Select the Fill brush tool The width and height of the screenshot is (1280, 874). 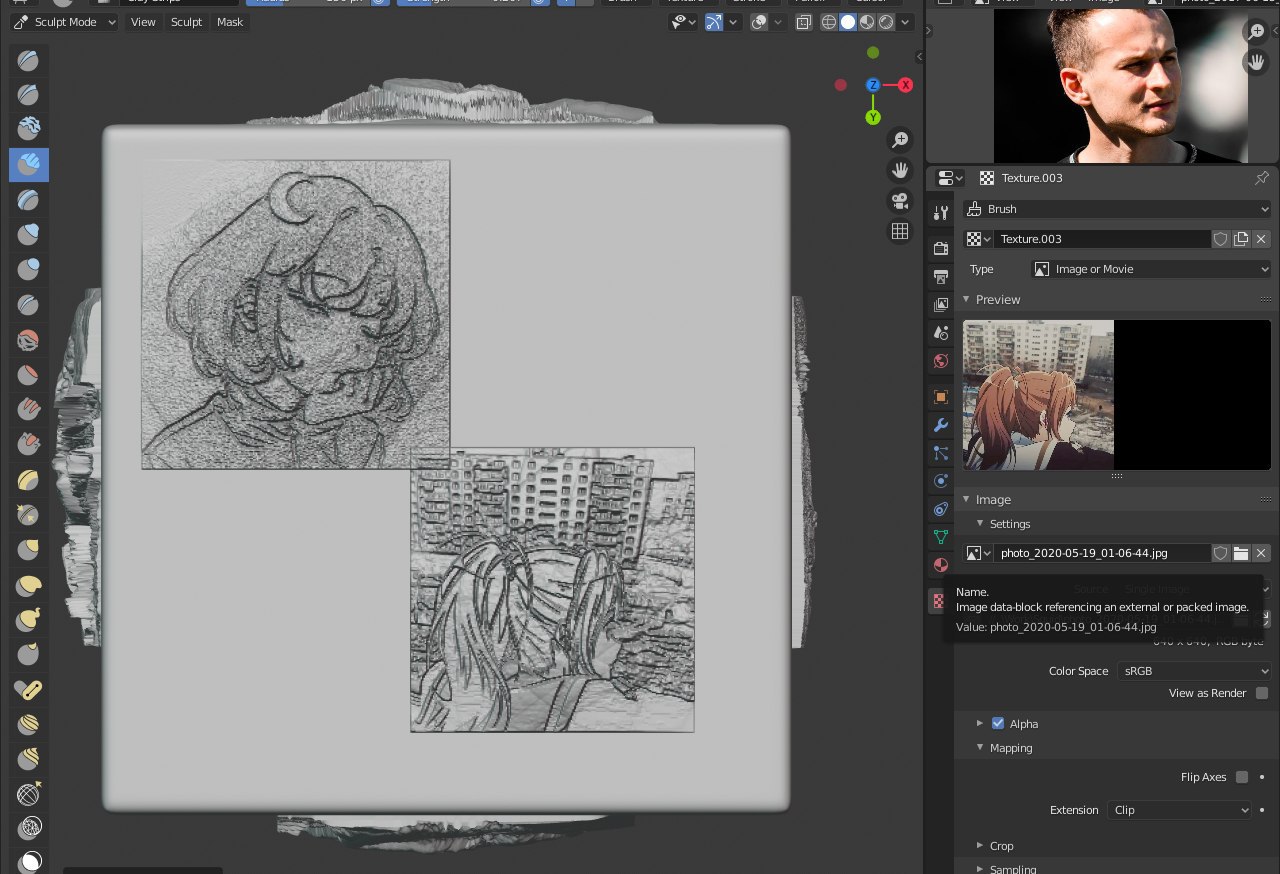(x=29, y=410)
